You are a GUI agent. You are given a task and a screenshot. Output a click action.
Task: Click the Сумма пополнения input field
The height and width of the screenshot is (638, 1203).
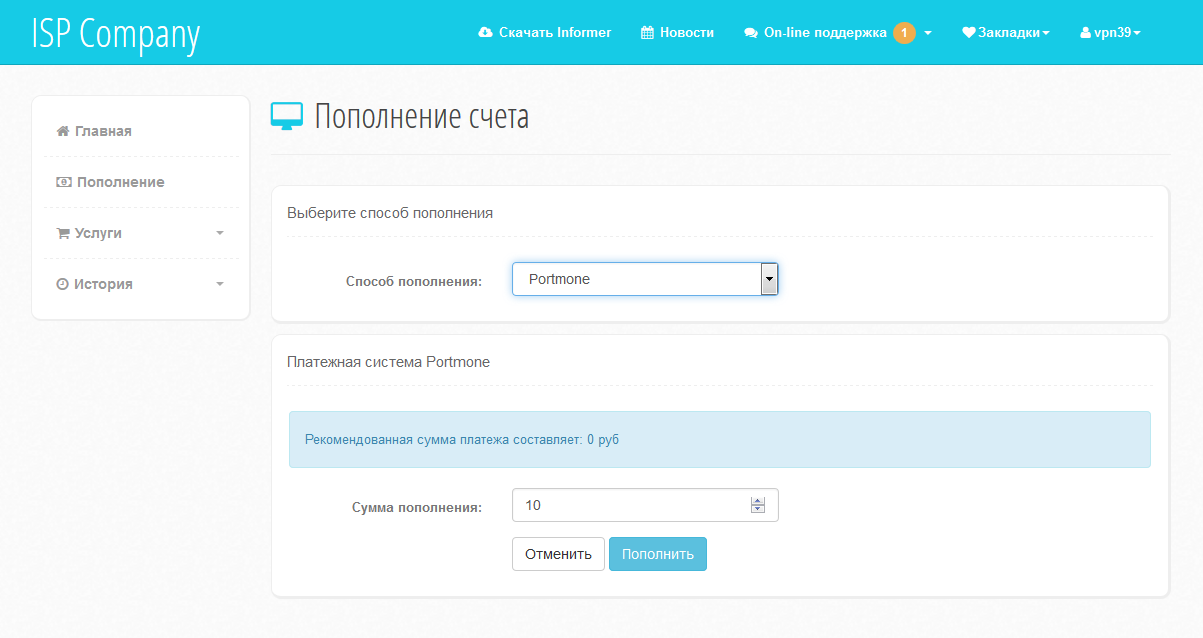click(630, 505)
